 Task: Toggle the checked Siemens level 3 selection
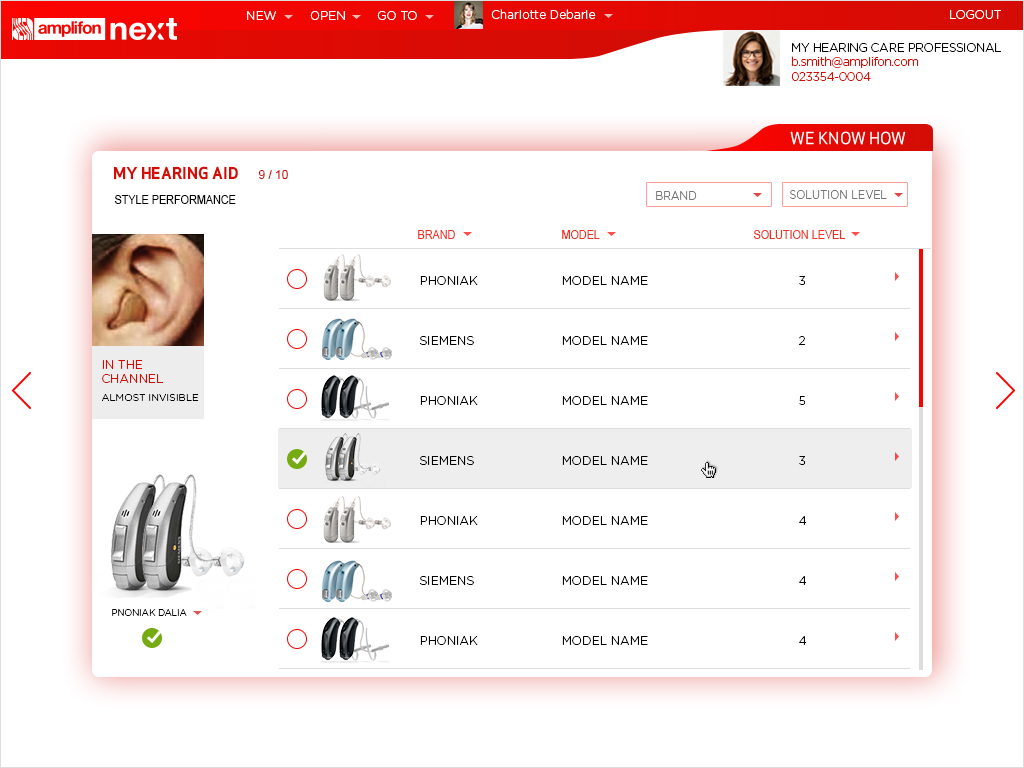[x=297, y=459]
